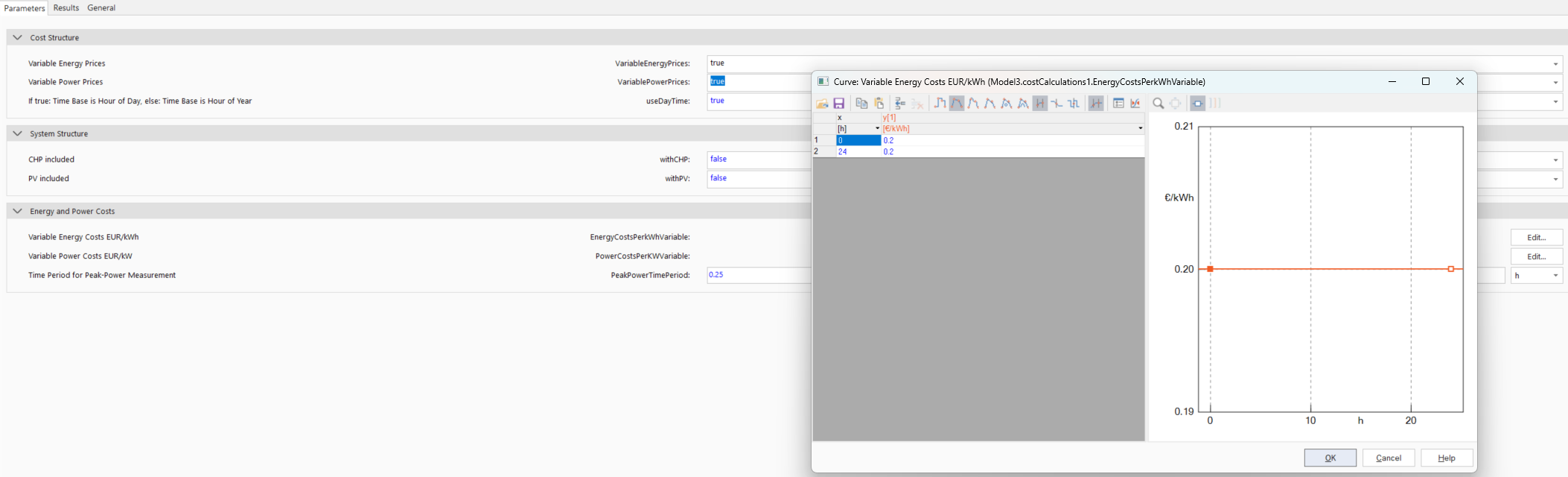The width and height of the screenshot is (1568, 477).
Task: Click the x column header
Action: pyautogui.click(x=858, y=118)
